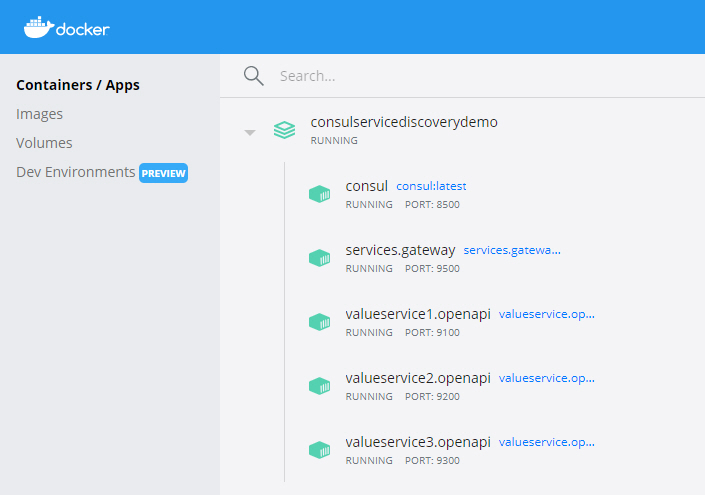Click PORT: 9200 on the valueservice2 row

[x=432, y=397]
